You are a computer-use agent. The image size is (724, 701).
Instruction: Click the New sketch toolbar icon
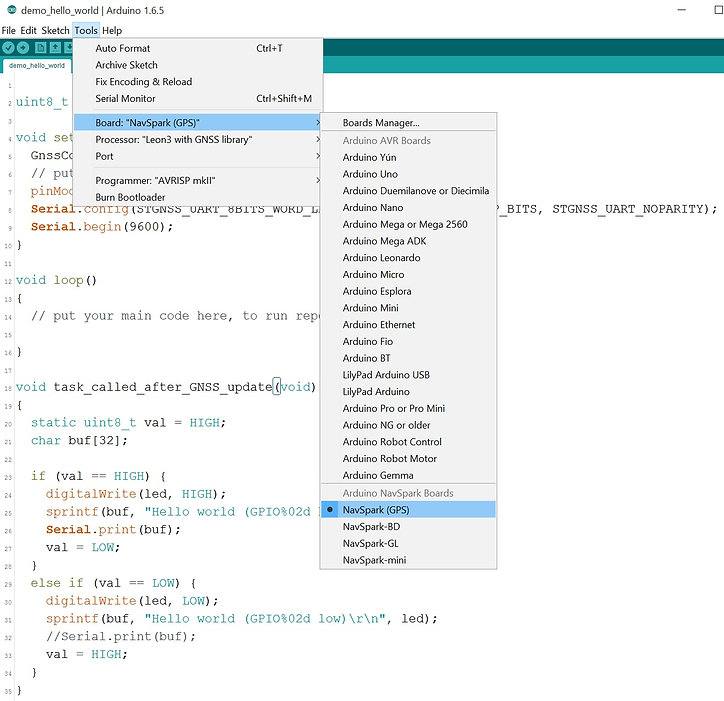[41, 48]
